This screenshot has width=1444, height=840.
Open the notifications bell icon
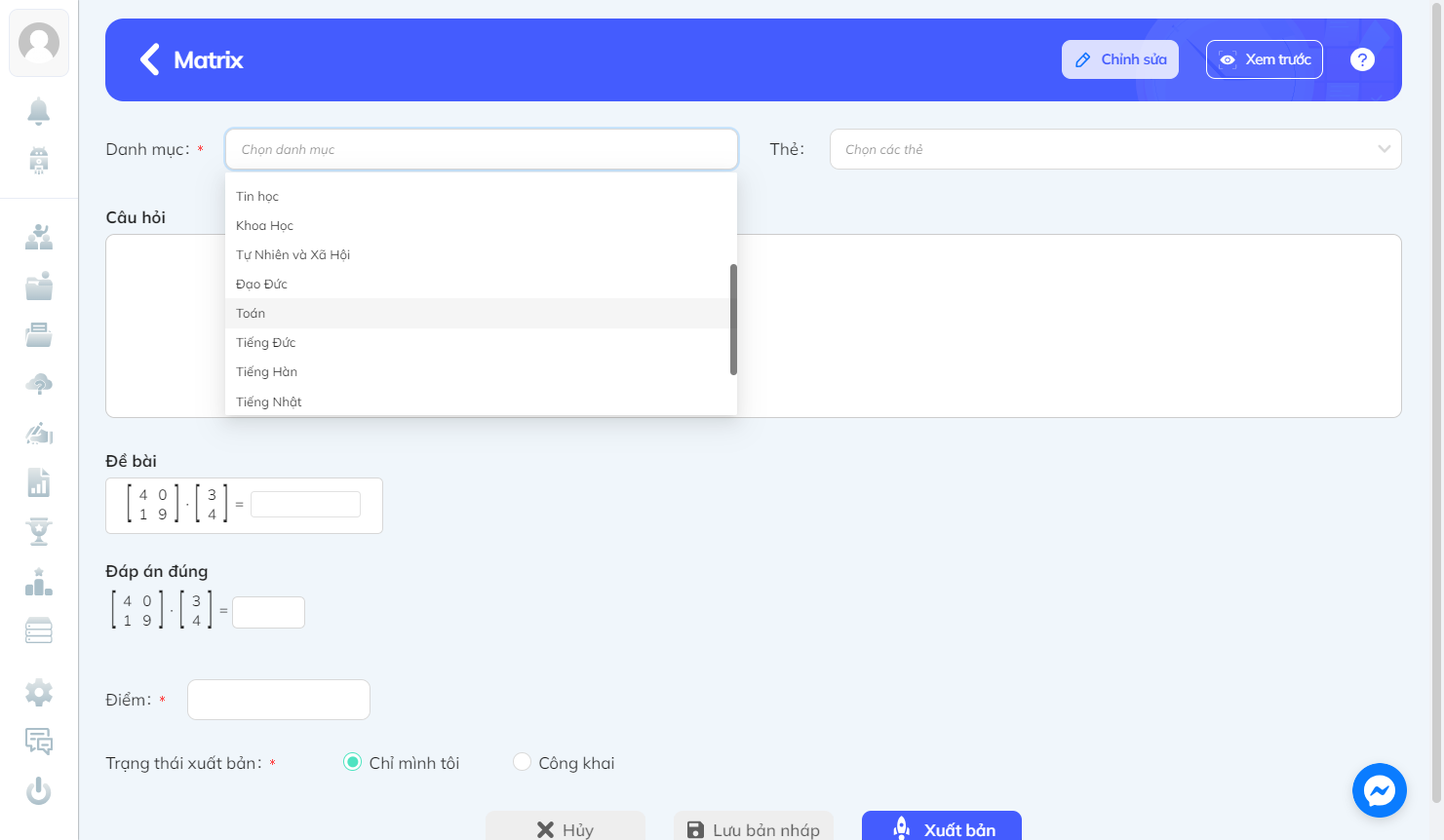coord(39,111)
